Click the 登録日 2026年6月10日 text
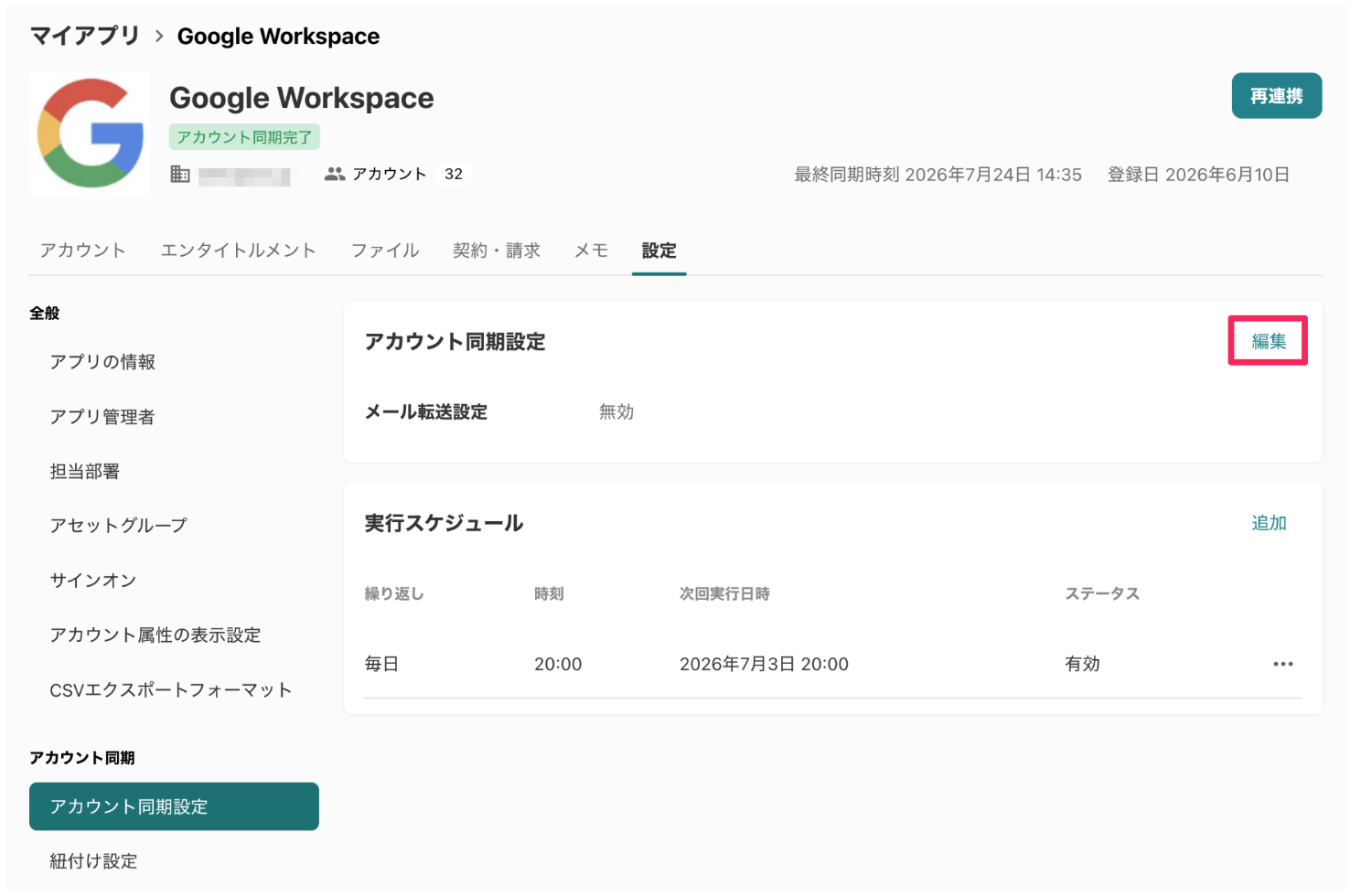 (1198, 175)
